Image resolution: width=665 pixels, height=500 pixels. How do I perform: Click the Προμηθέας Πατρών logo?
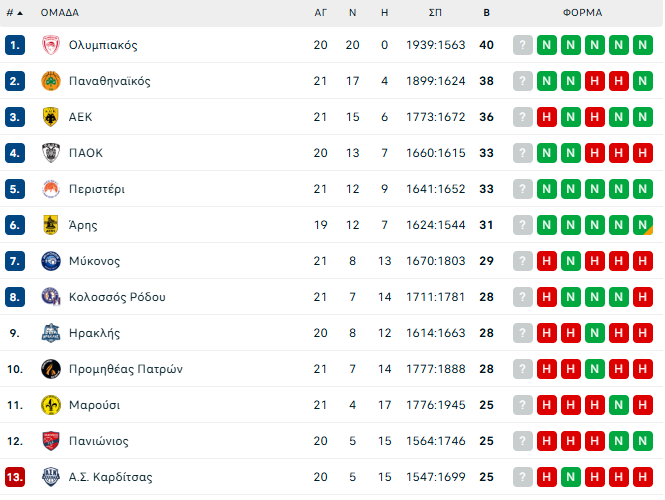click(51, 369)
